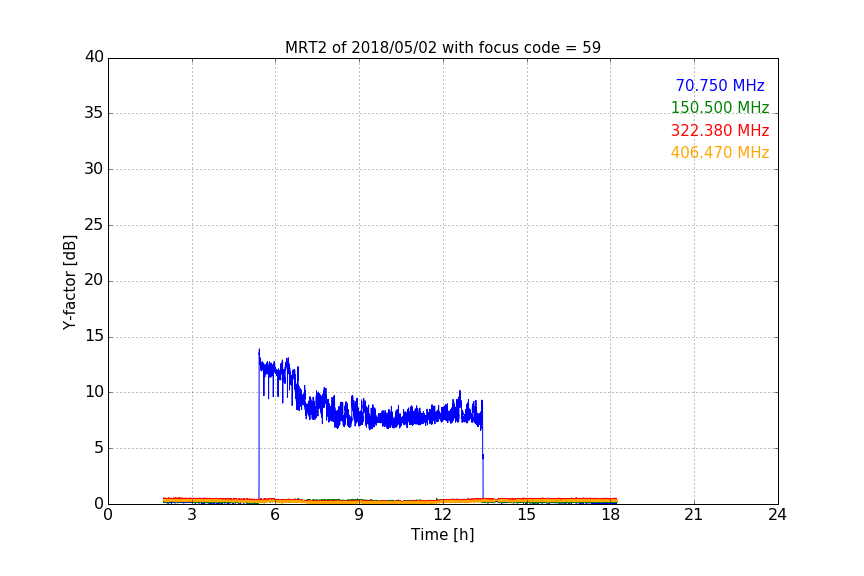
Task: Click the Y-factor [dB] axis label
Action: (x=69, y=282)
